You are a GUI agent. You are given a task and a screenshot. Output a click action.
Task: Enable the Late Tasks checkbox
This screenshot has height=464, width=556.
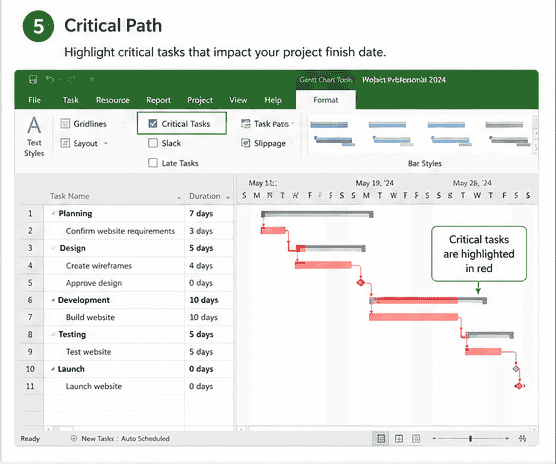point(153,163)
